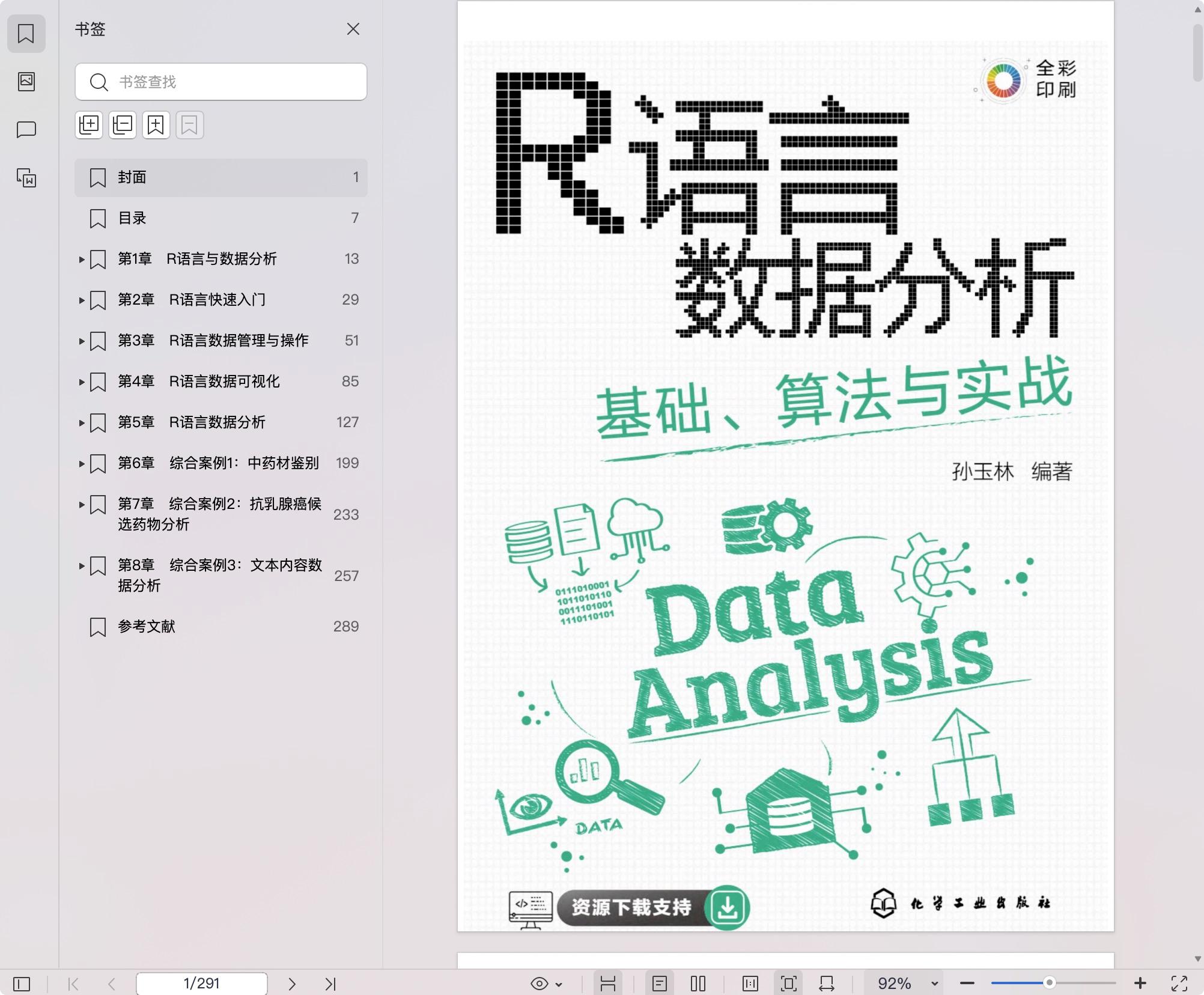Select the 封面 bookmark
This screenshot has width=1204, height=995.
coord(221,177)
